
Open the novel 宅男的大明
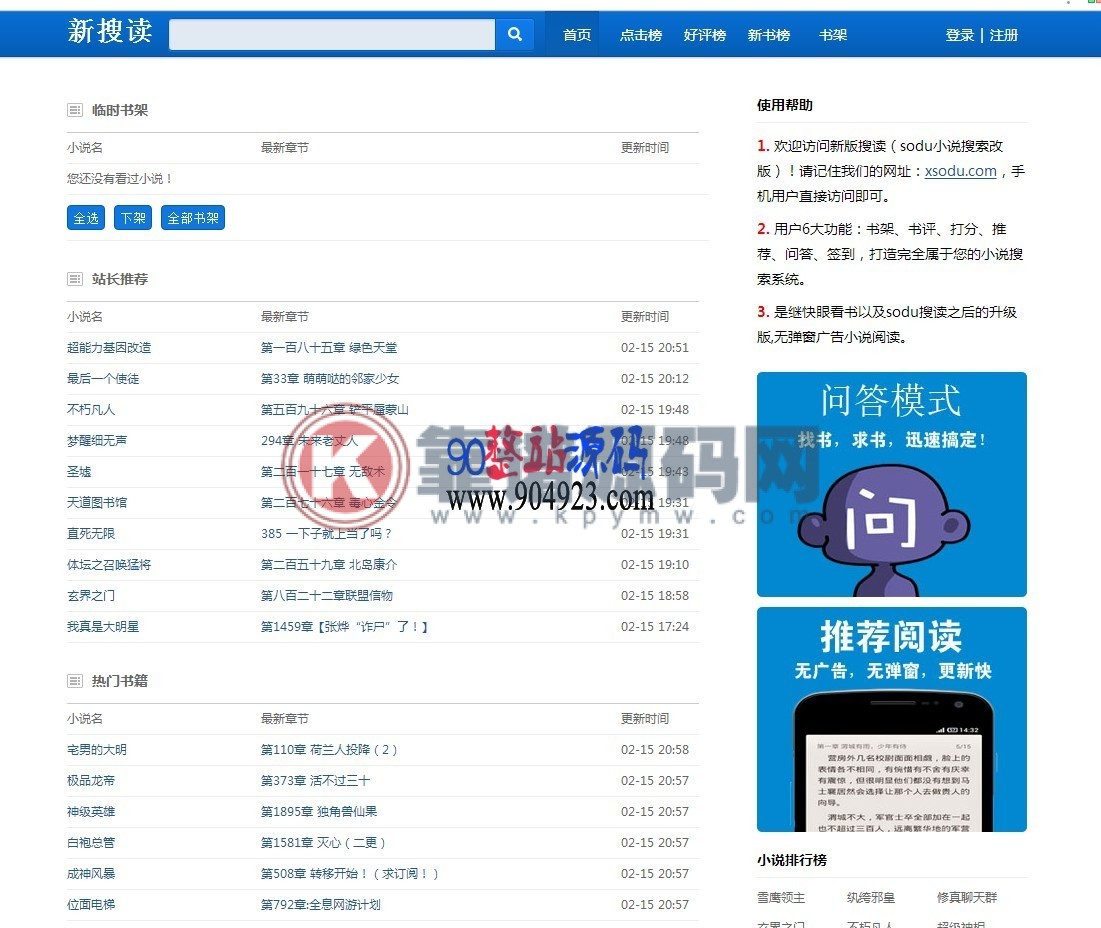(x=97, y=750)
